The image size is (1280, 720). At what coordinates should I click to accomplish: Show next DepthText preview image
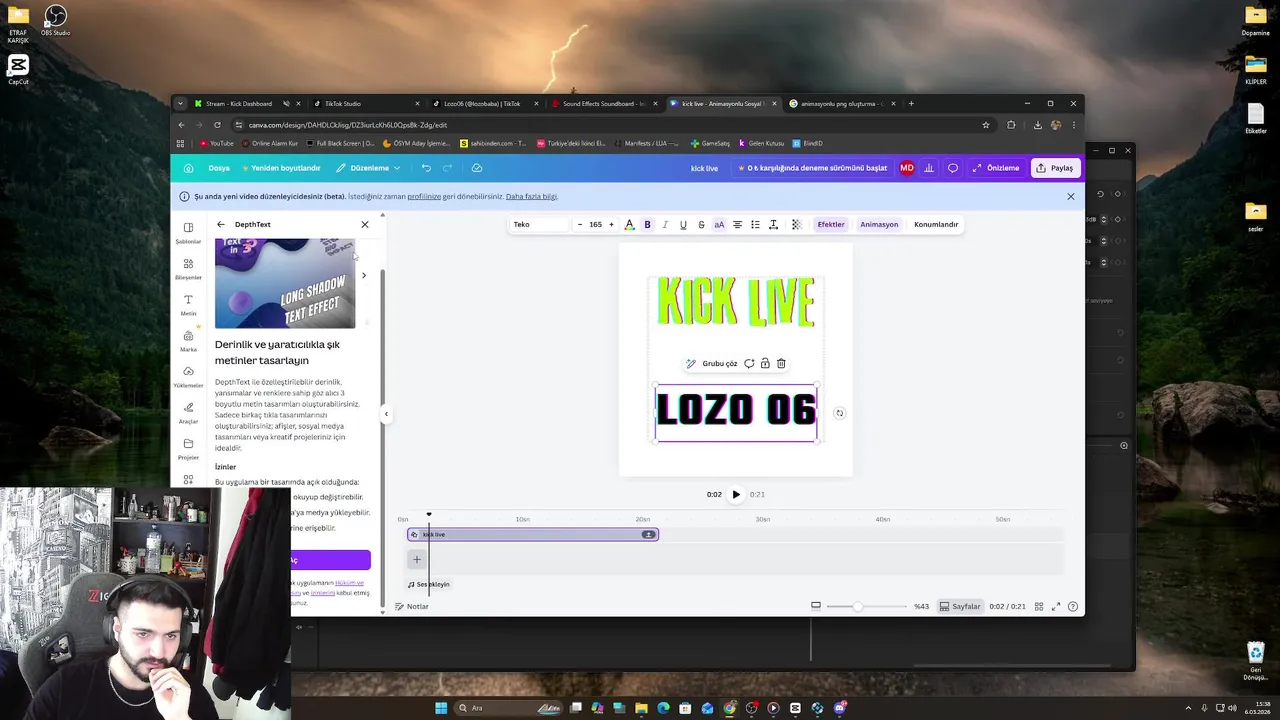tap(363, 275)
